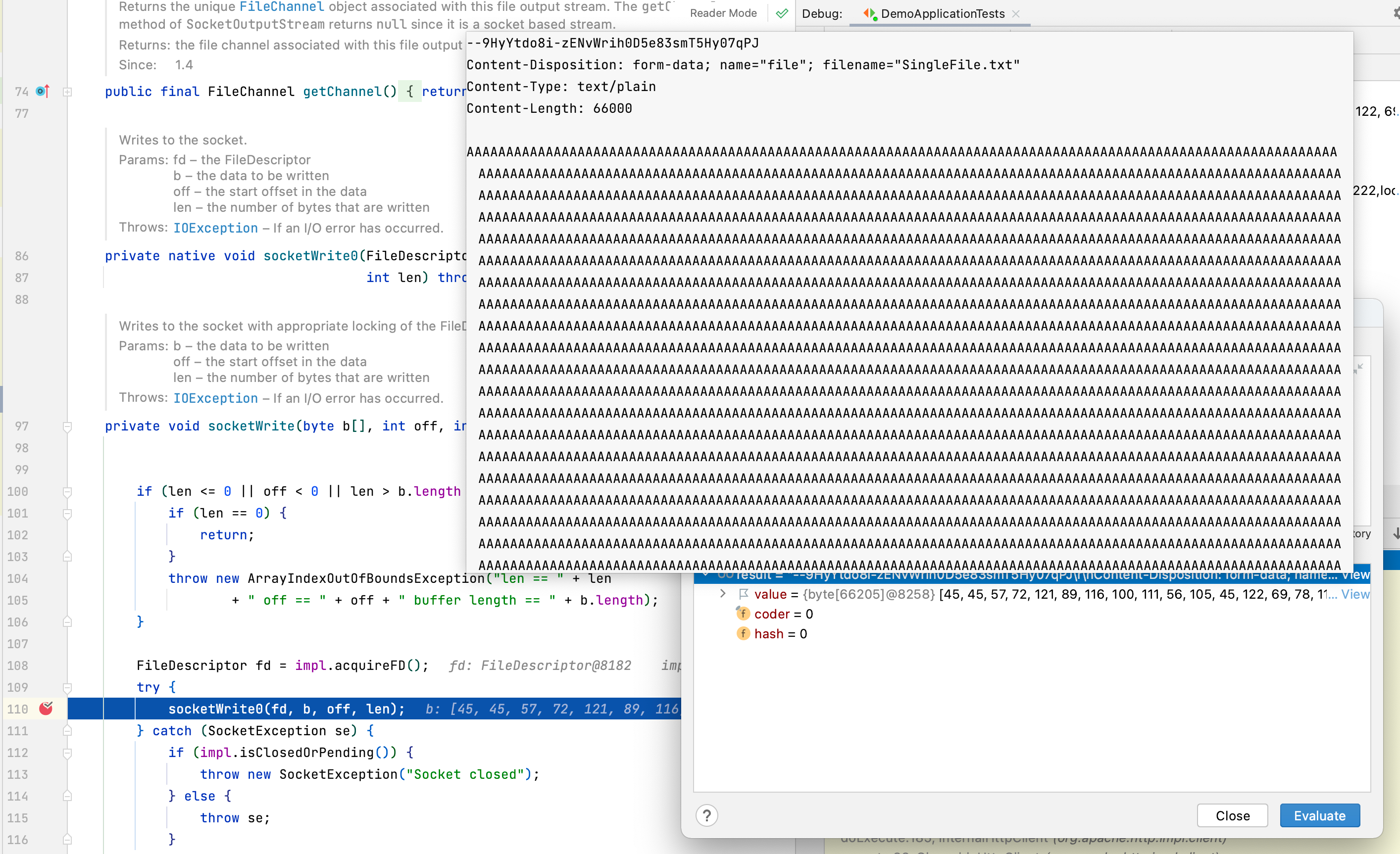This screenshot has height=854, width=1400.
Task: Toggle the breakpoint on line 110
Action: point(46,708)
